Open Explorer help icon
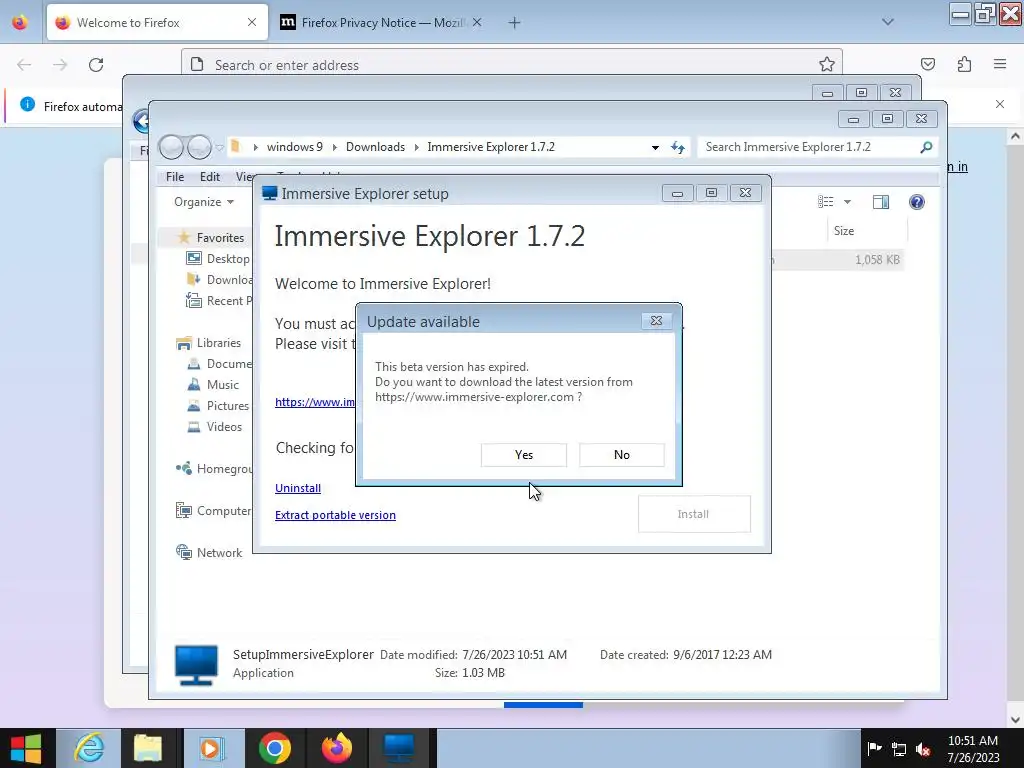This screenshot has width=1024, height=768. pyautogui.click(x=917, y=202)
